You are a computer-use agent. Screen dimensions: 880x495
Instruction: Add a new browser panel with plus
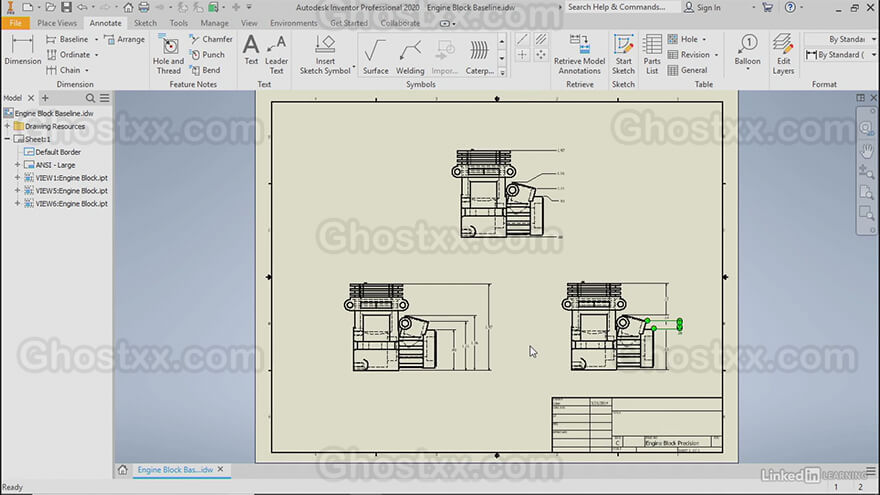[45, 98]
